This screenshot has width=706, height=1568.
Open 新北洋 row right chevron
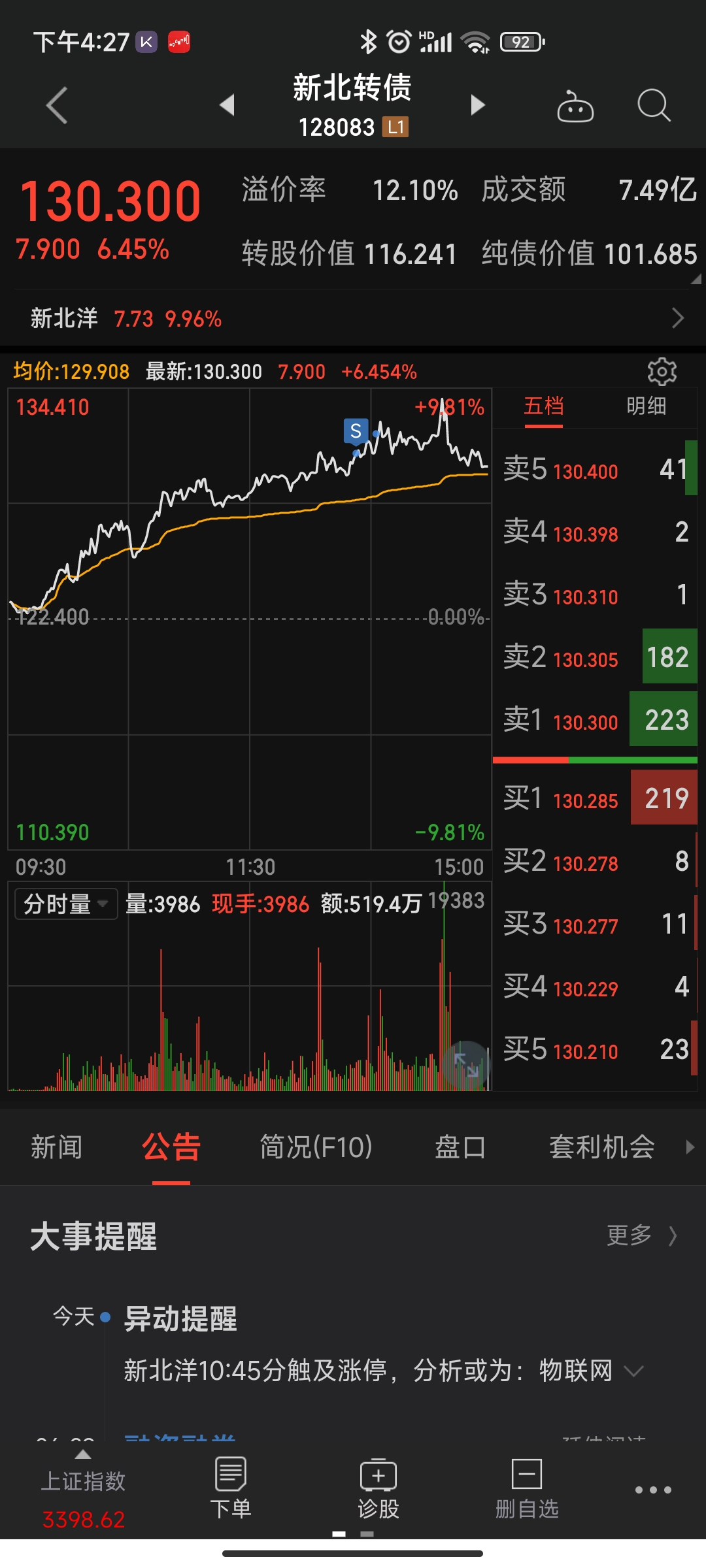click(678, 318)
